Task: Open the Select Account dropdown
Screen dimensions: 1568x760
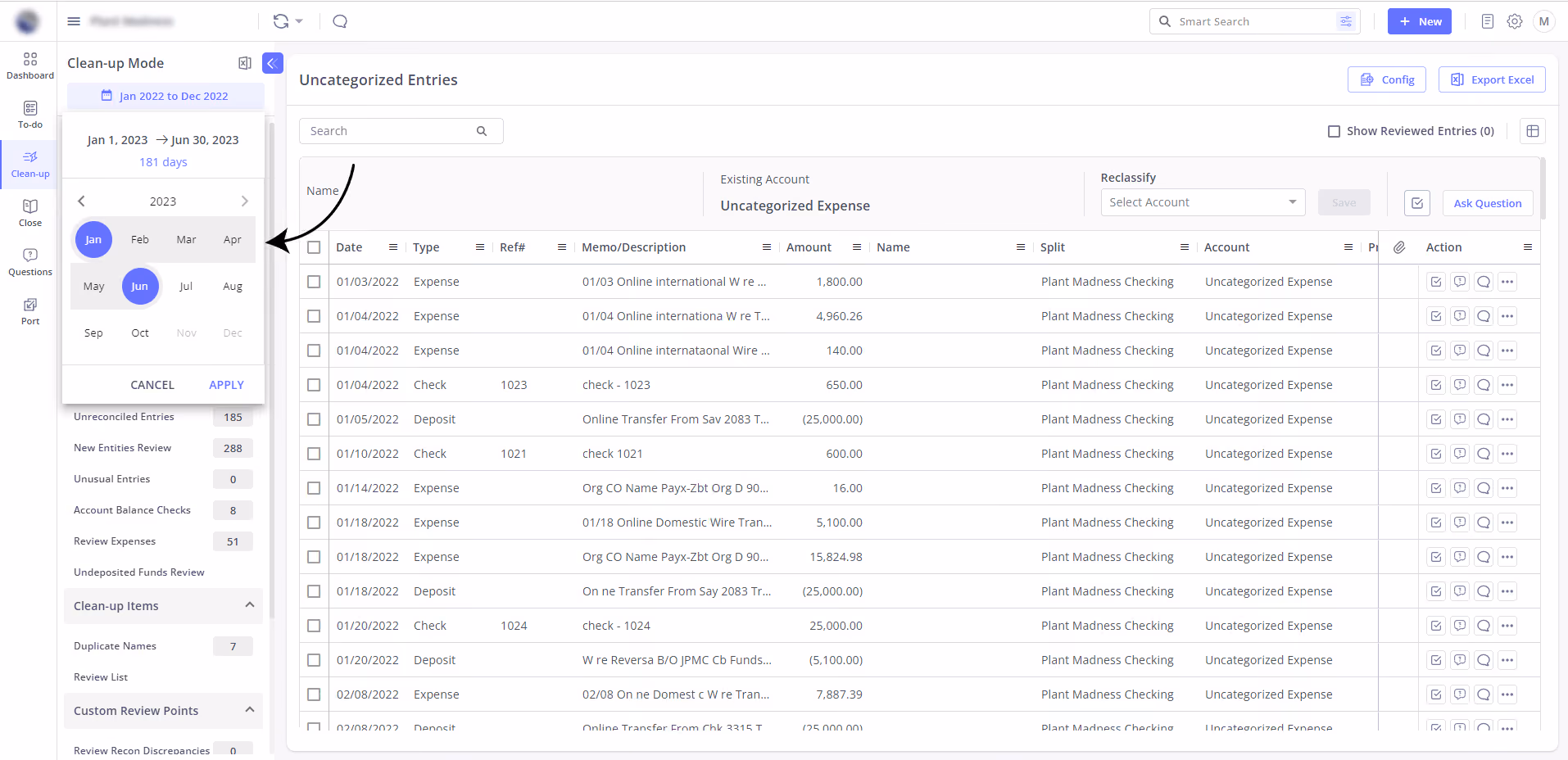Action: tap(1203, 202)
